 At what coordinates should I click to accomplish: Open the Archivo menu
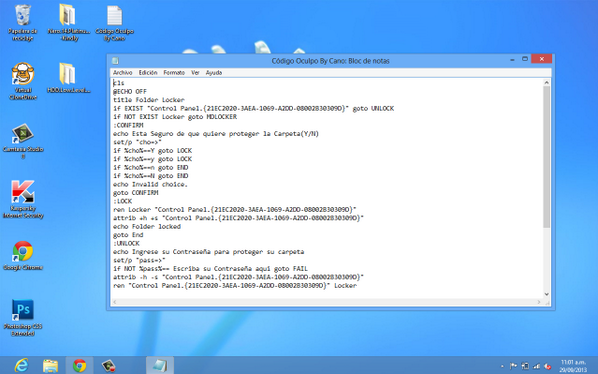(x=122, y=72)
